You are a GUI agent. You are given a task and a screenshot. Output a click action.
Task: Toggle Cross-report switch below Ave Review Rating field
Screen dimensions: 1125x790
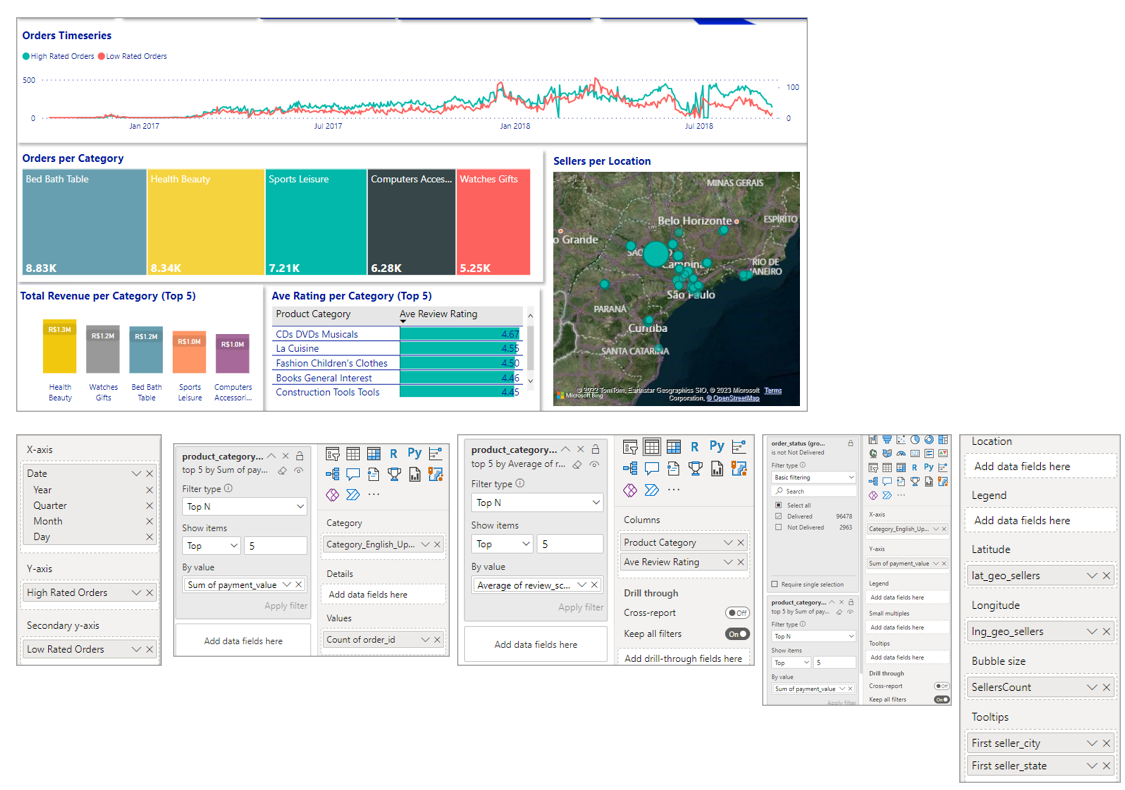coord(737,613)
